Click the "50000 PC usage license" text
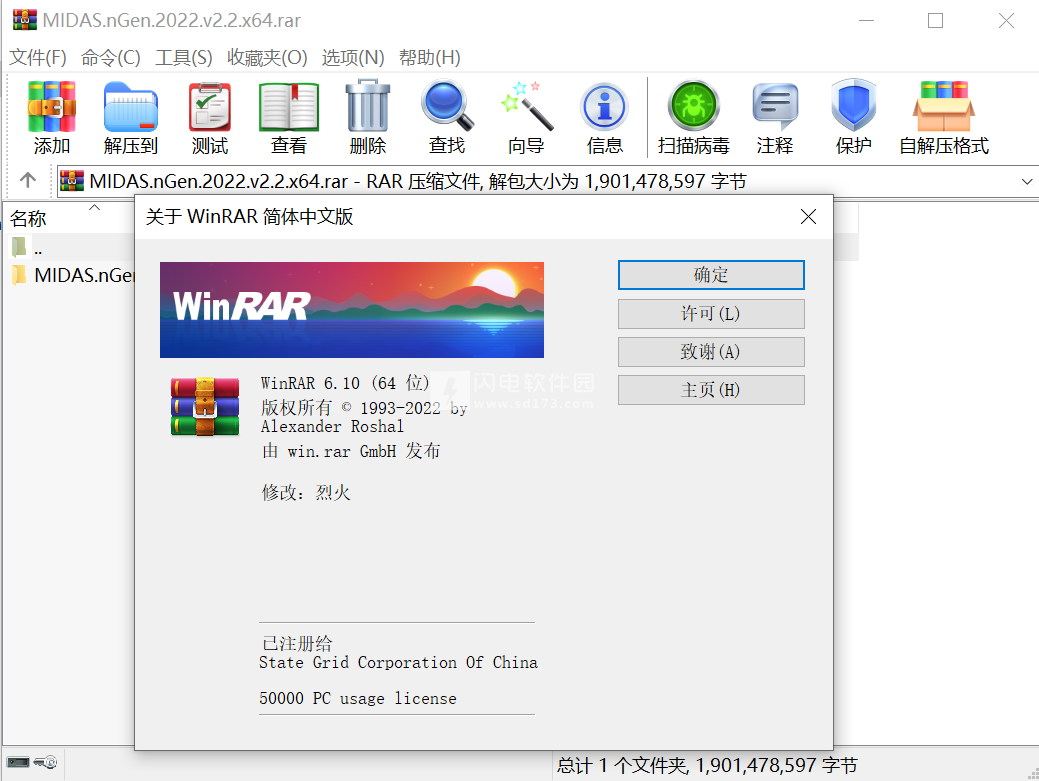 pos(358,698)
